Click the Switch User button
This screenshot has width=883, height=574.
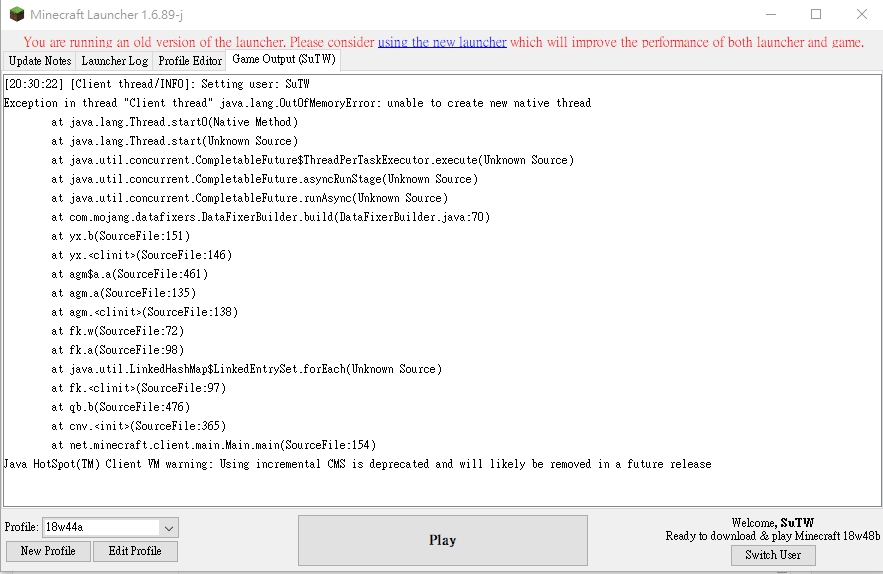pos(773,555)
